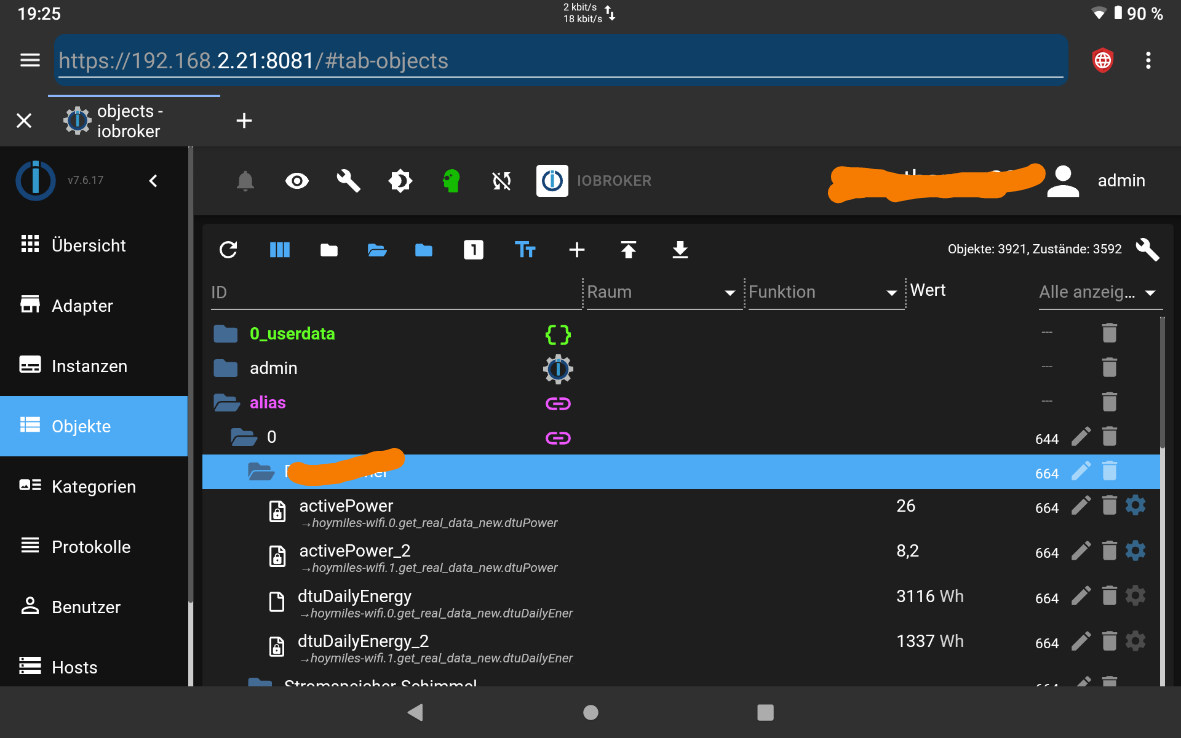Click the 3116 Wh value
The image size is (1181, 738).
point(929,596)
